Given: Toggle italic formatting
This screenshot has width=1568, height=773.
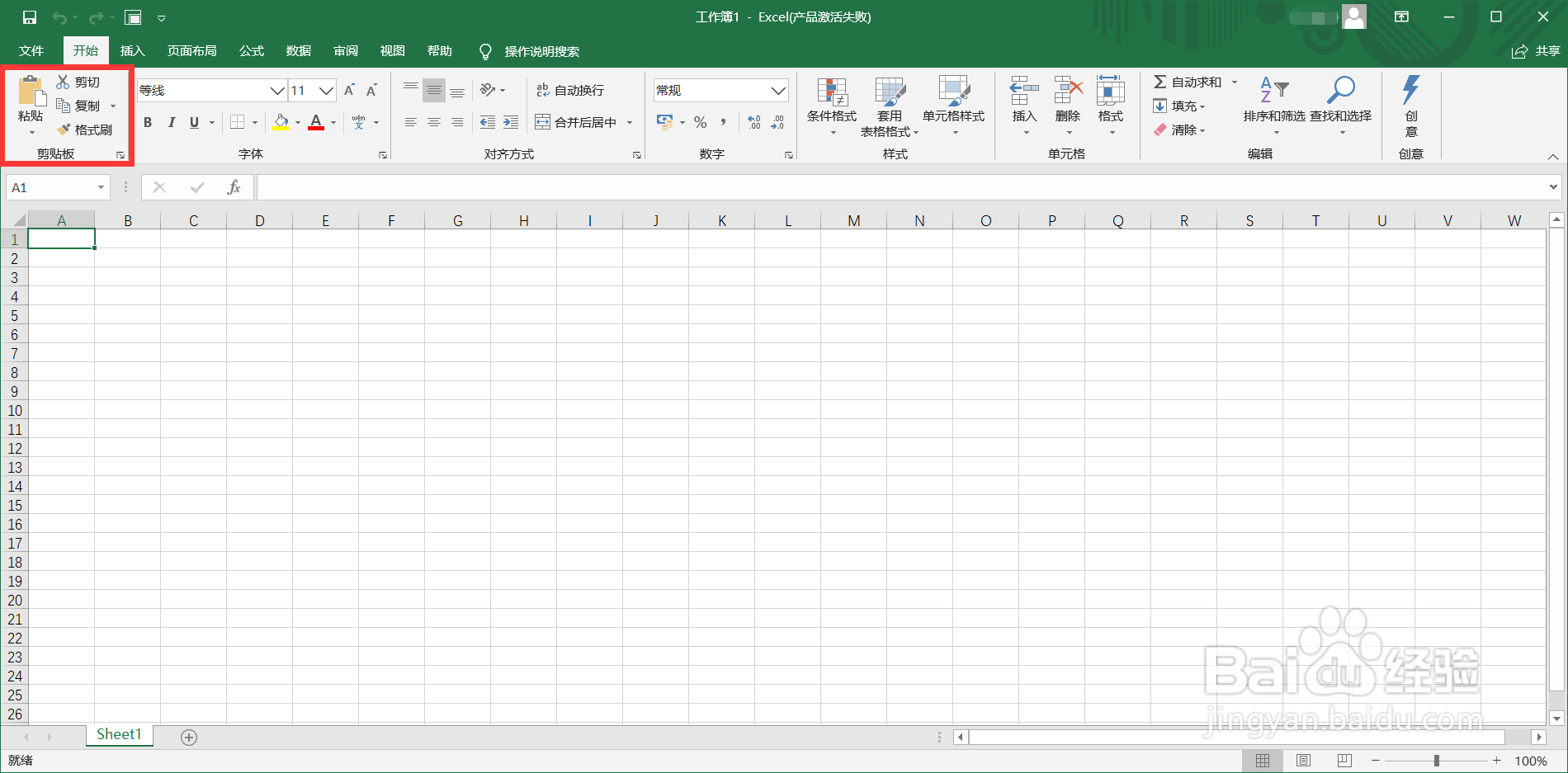Looking at the screenshot, I should 172,122.
